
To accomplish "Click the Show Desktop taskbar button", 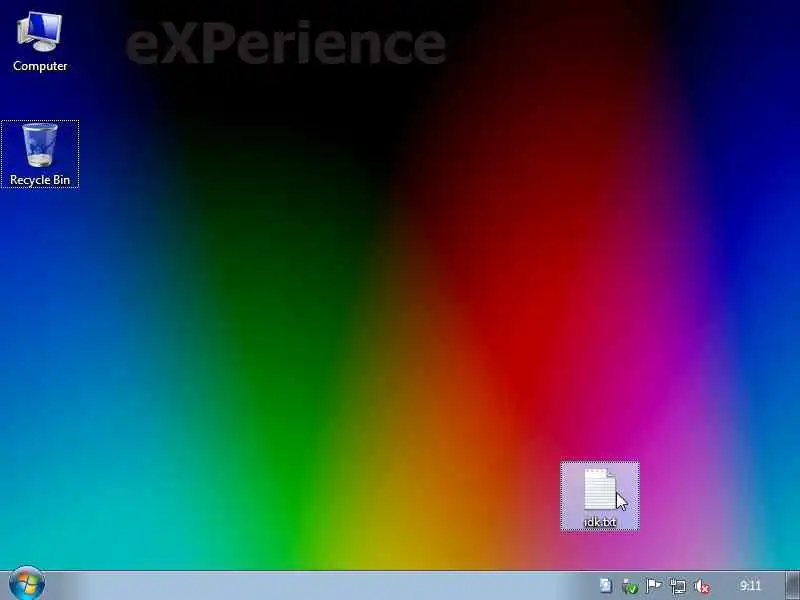I will pos(793,586).
